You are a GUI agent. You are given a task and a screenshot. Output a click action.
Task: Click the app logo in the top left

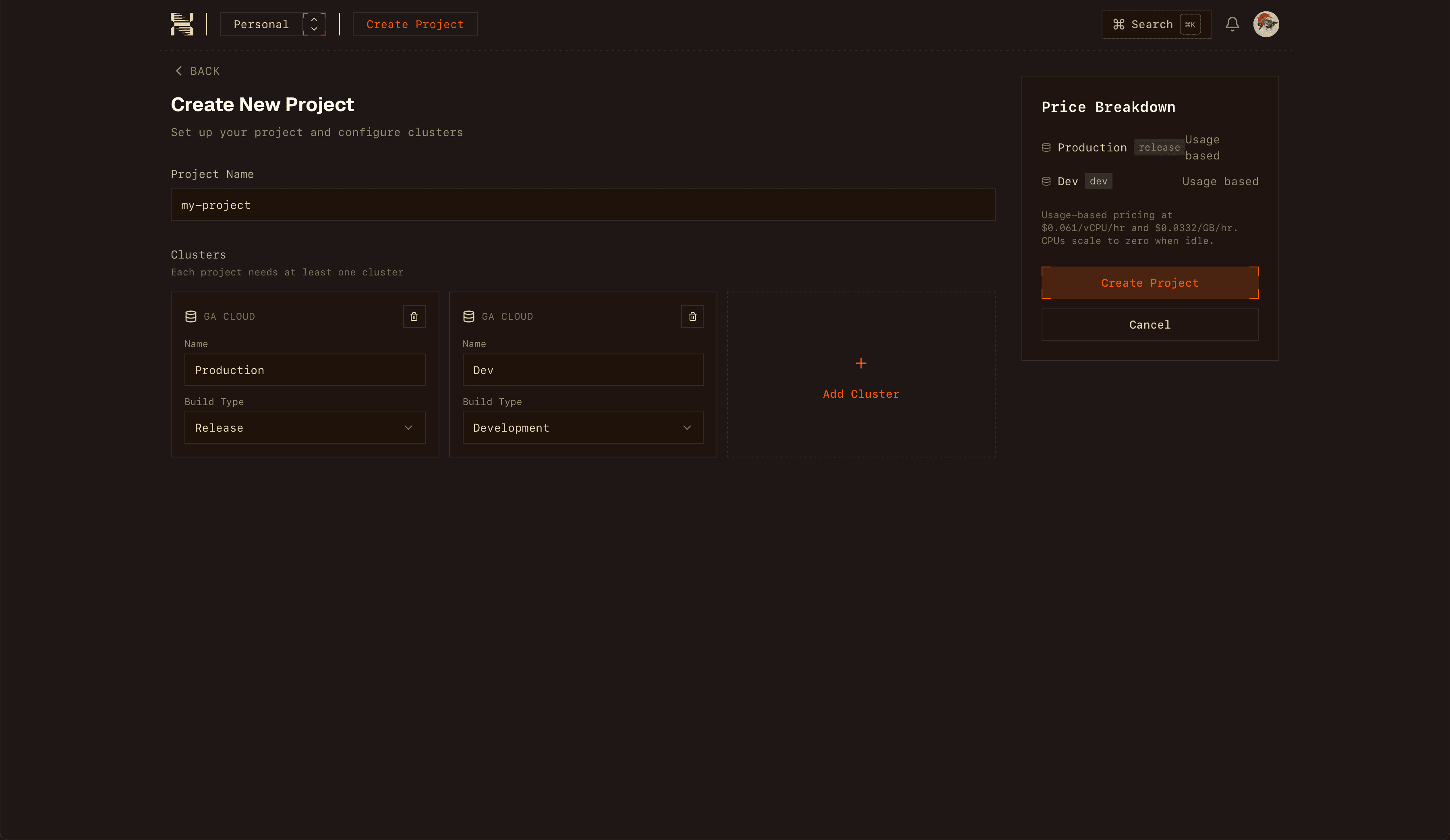pos(182,24)
